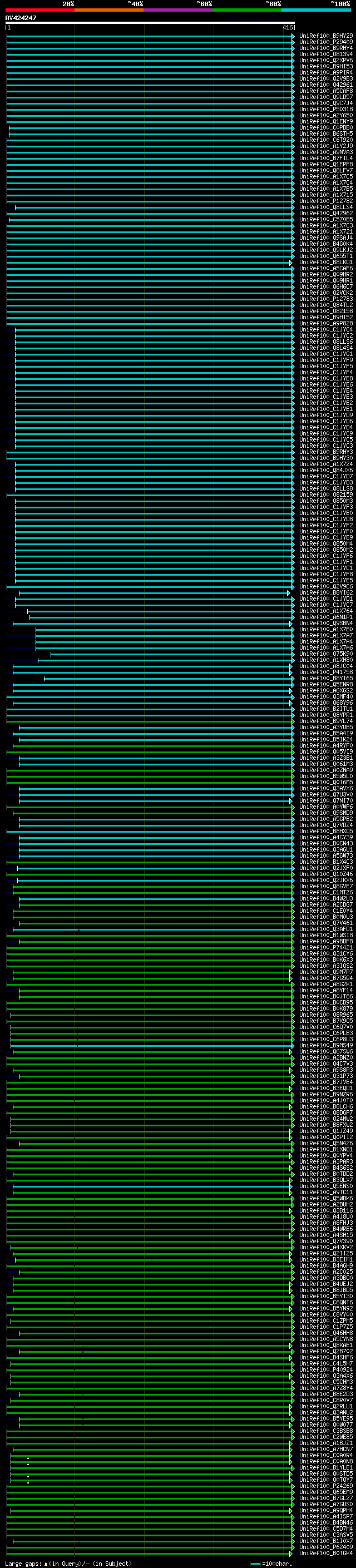Select the UniRef100_Q1EPF8 label

(326, 164)
